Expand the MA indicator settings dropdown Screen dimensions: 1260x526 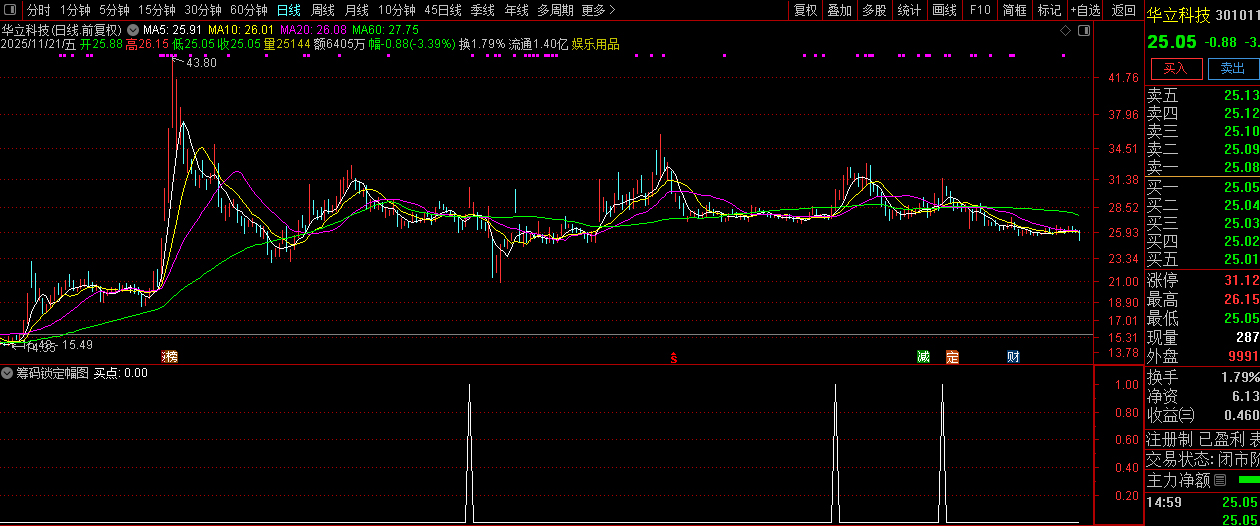click(133, 29)
